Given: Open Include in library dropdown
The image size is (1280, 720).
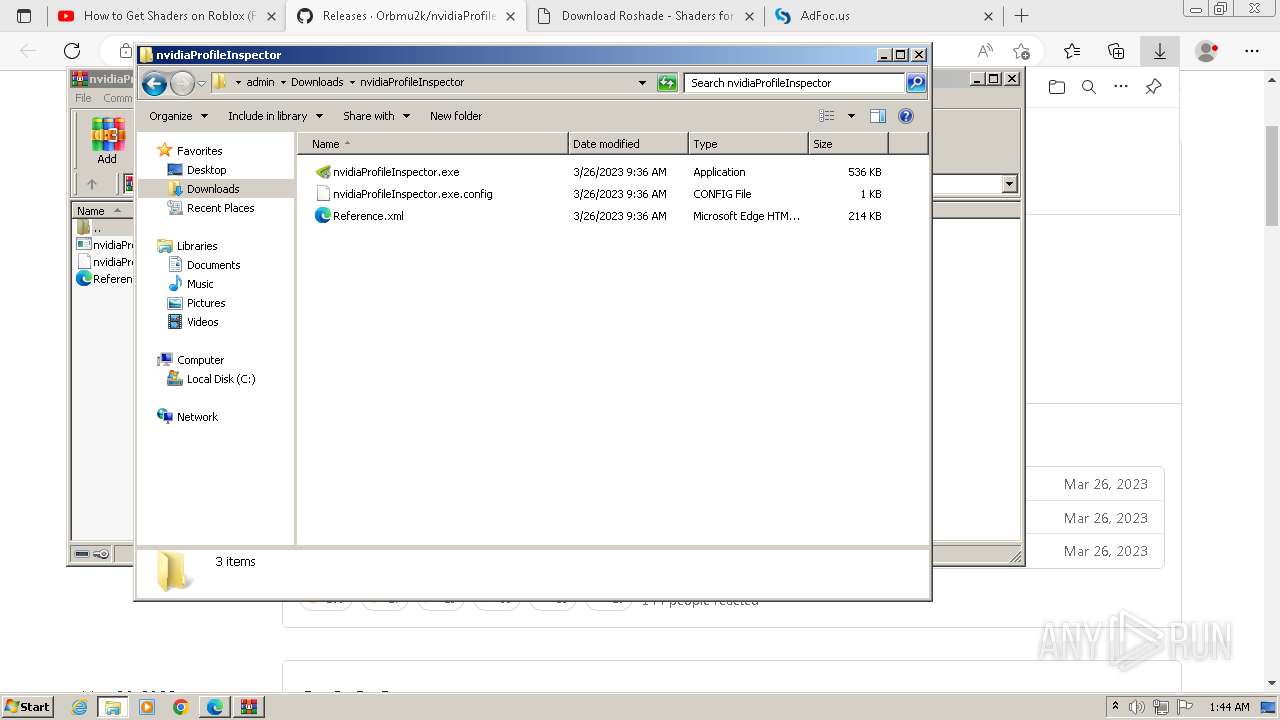Looking at the screenshot, I should [275, 116].
